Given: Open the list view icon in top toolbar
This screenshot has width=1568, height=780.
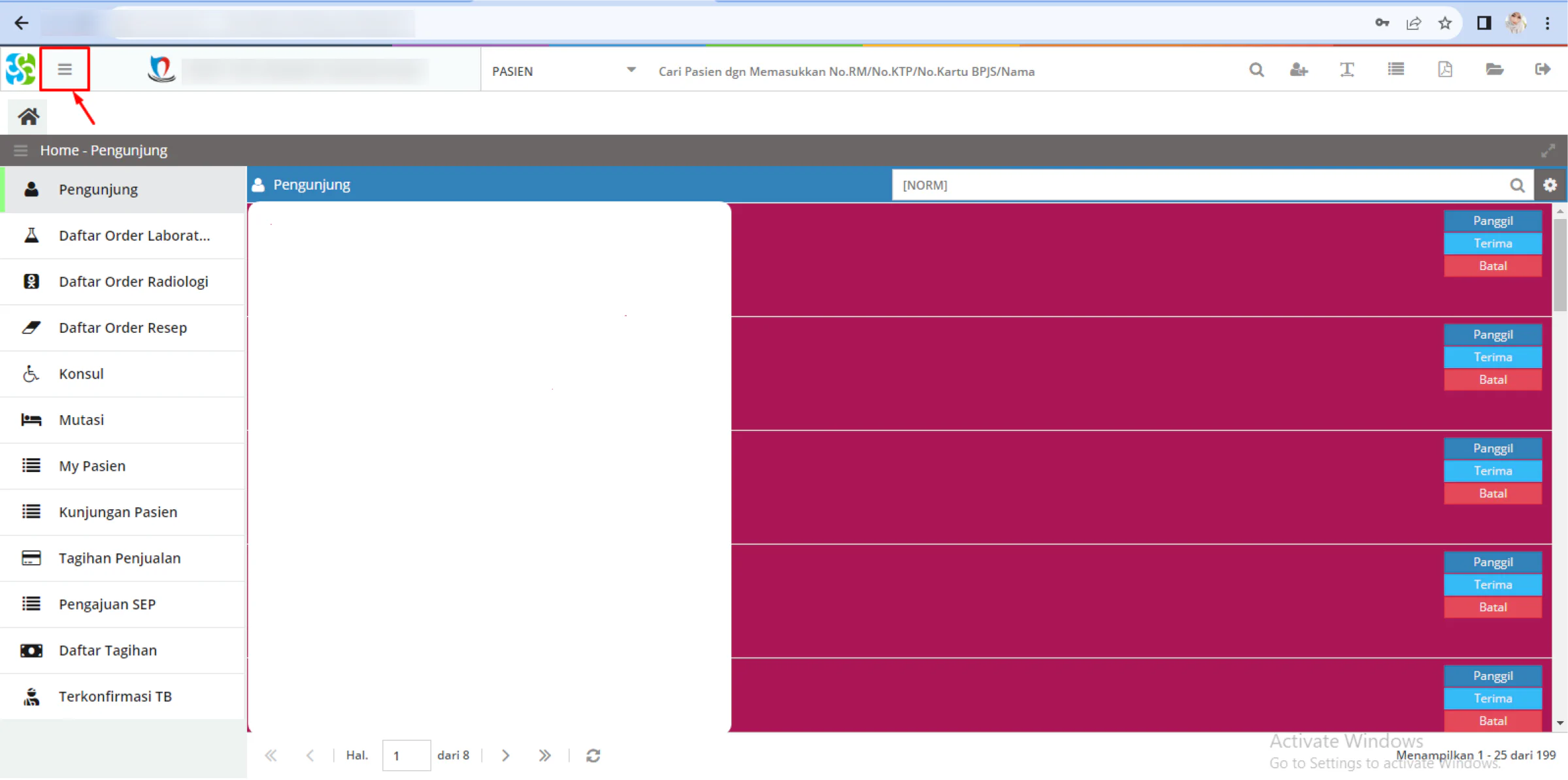Looking at the screenshot, I should click(x=1396, y=70).
